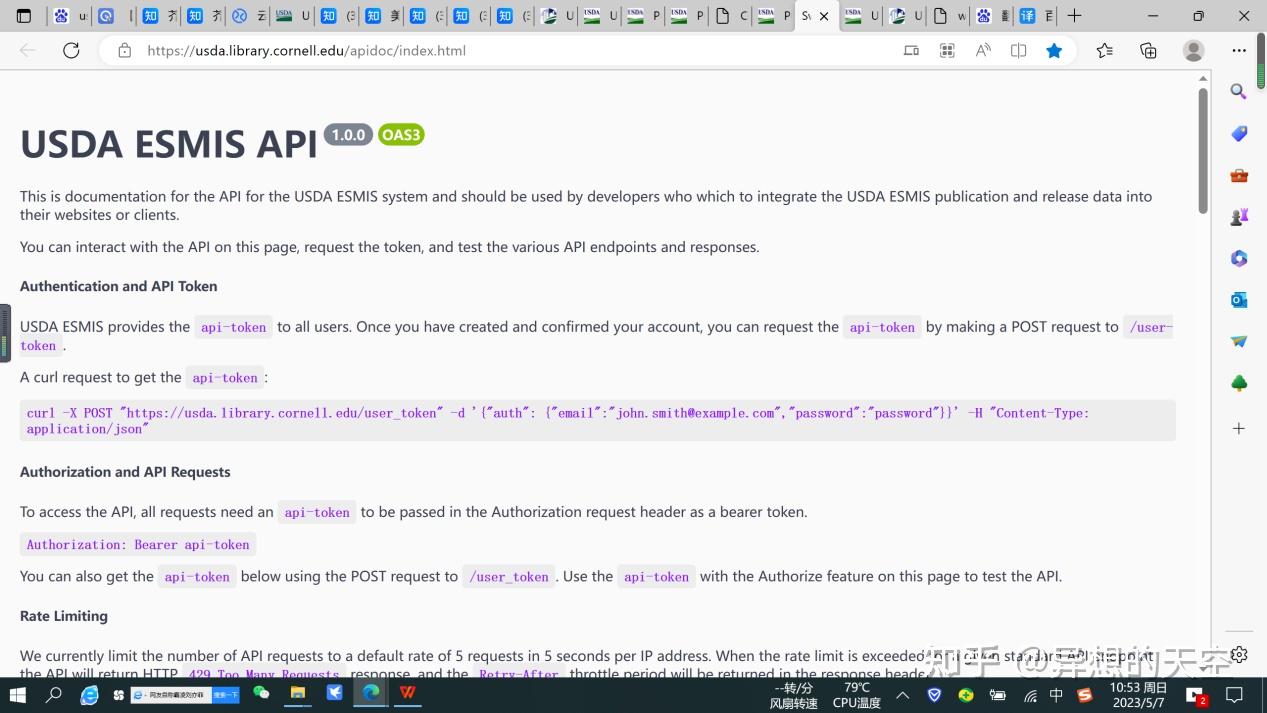
Task: Click the 'Rate Limiting' heading
Action: tap(64, 616)
